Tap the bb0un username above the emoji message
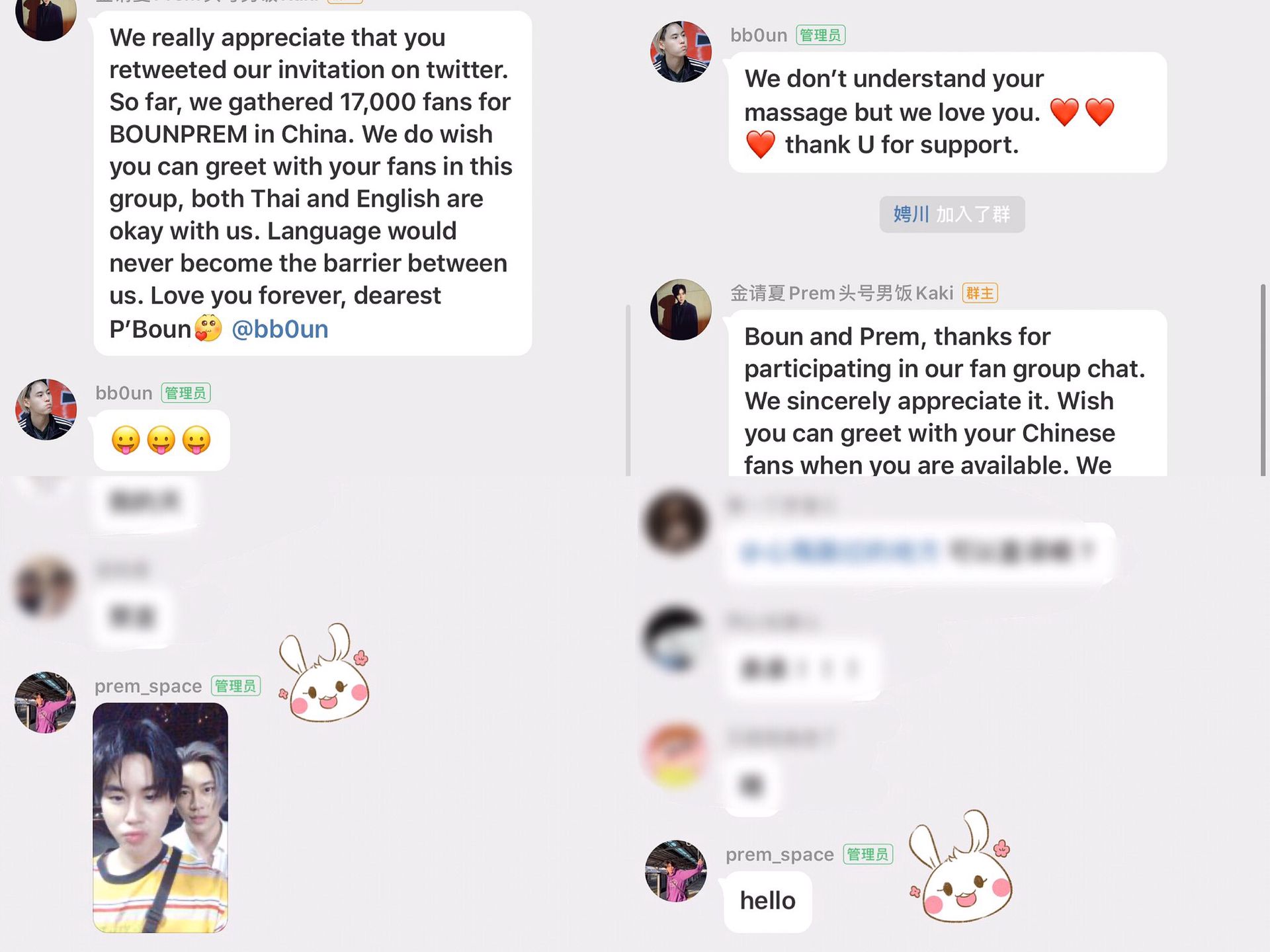1270x952 pixels. [x=124, y=393]
